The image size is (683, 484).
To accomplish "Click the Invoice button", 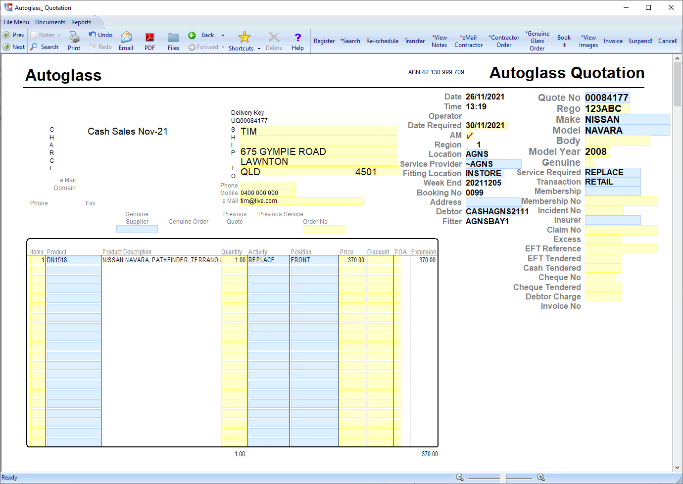I will pos(613,41).
